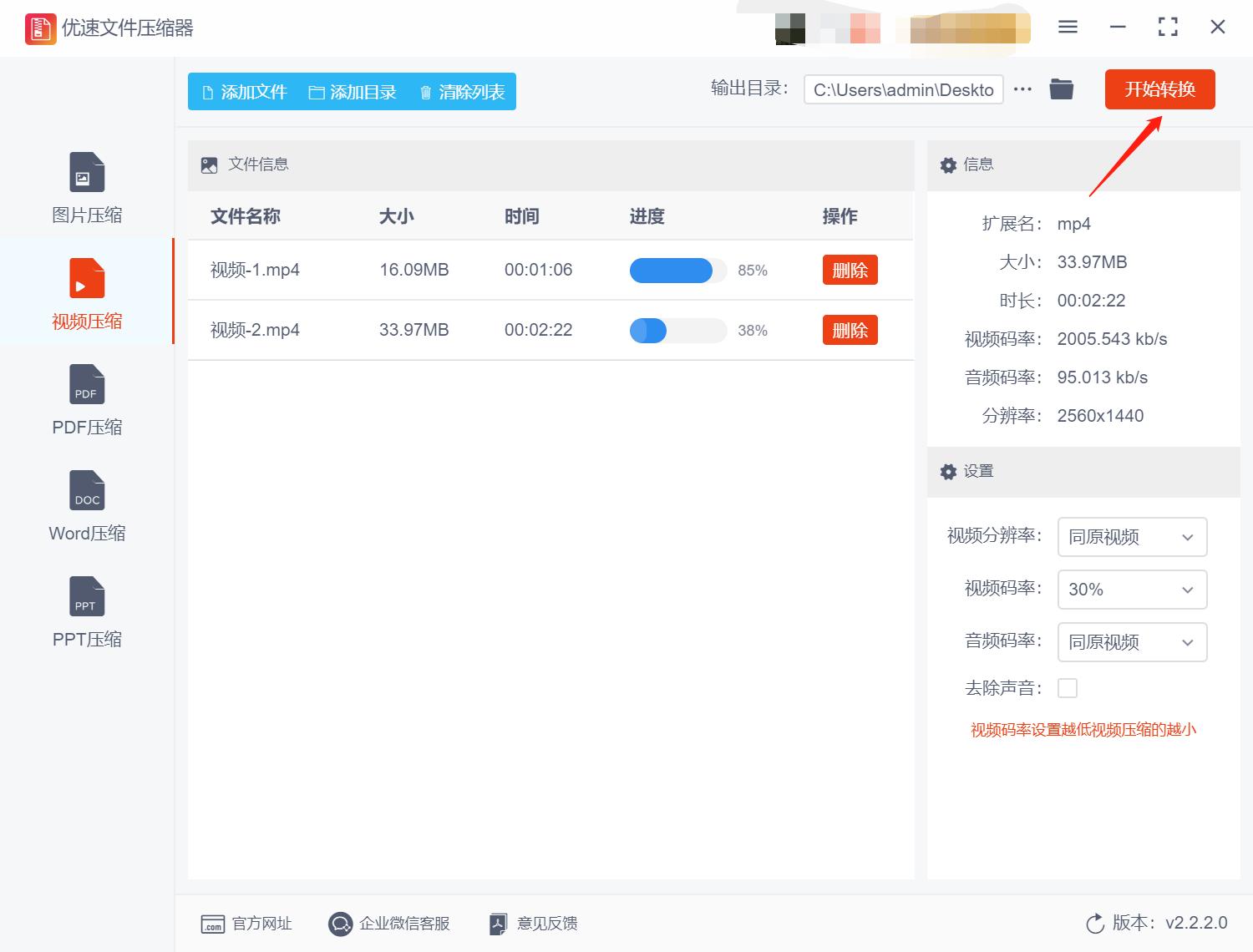1253x952 pixels.
Task: Click the progress bar of 视频-2.mp4
Action: (677, 331)
